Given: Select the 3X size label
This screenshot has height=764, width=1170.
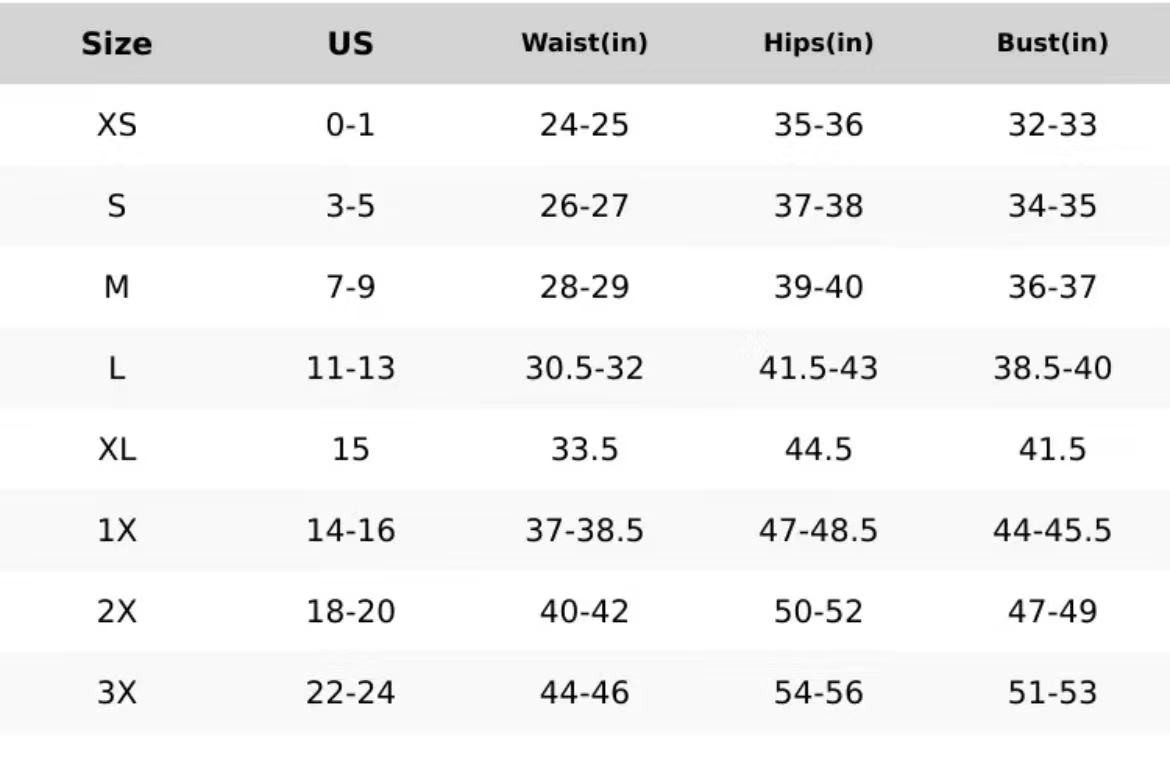Looking at the screenshot, I should (x=117, y=693).
